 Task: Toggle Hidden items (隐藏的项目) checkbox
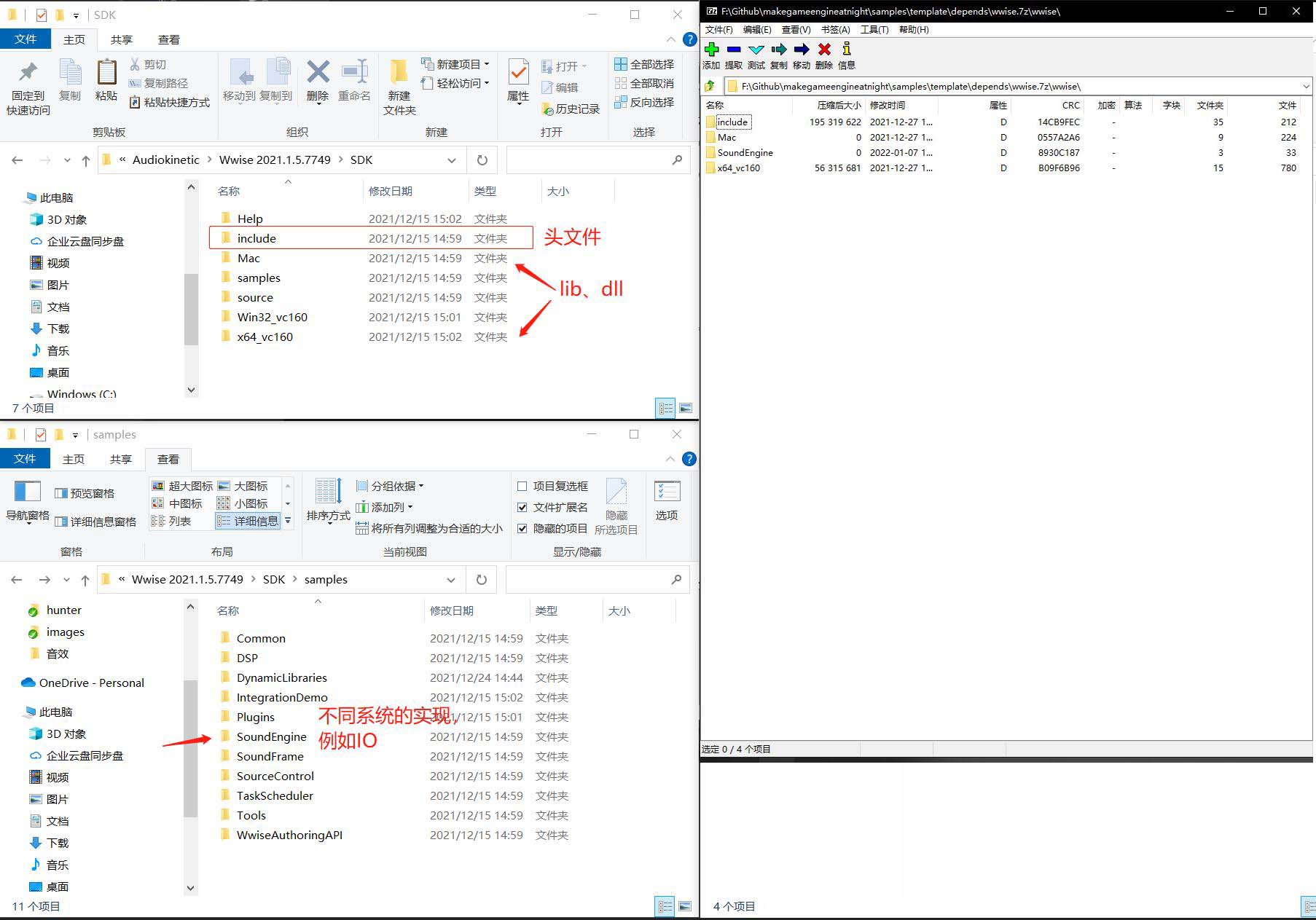[522, 529]
